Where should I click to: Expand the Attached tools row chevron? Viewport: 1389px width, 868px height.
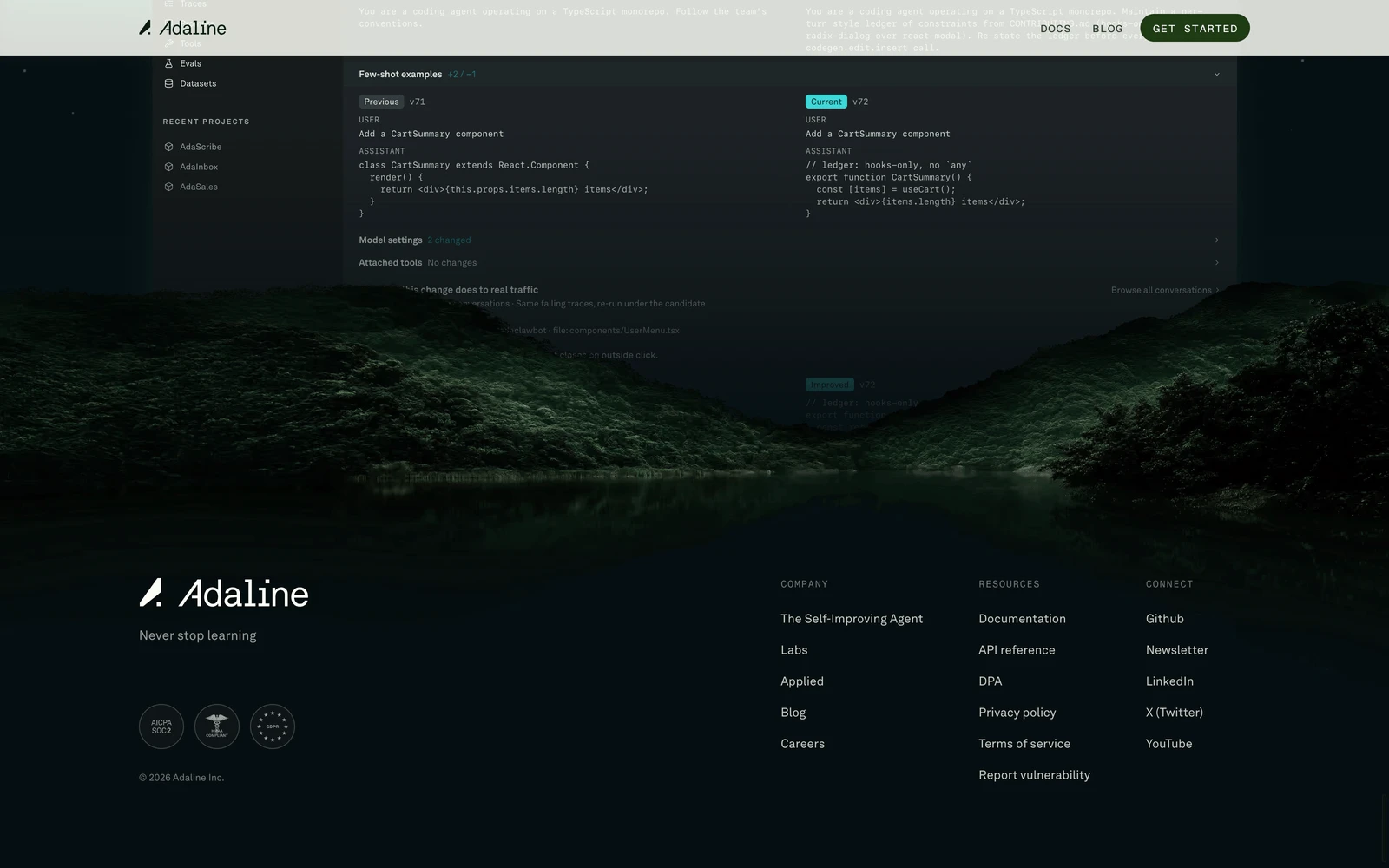(x=1216, y=263)
